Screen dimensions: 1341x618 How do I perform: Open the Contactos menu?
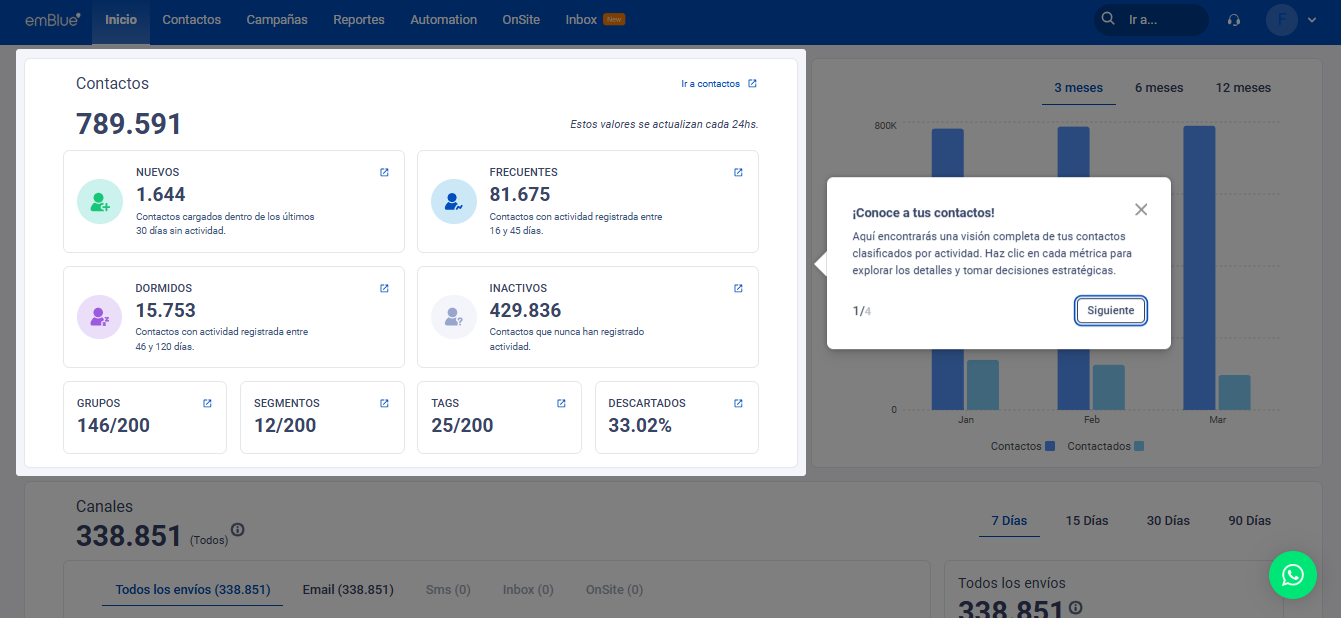192,20
